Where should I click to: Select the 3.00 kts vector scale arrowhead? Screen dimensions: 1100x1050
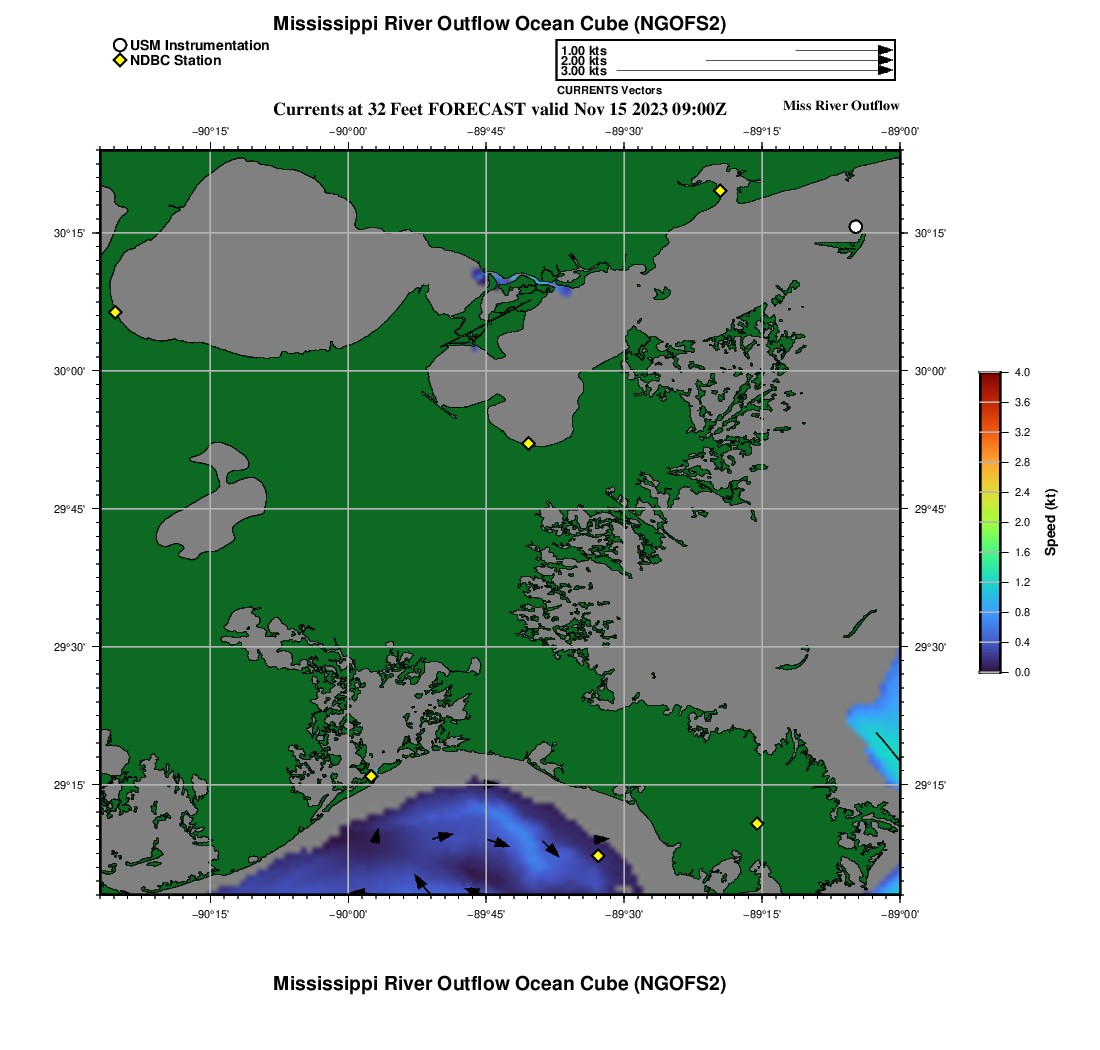point(884,71)
